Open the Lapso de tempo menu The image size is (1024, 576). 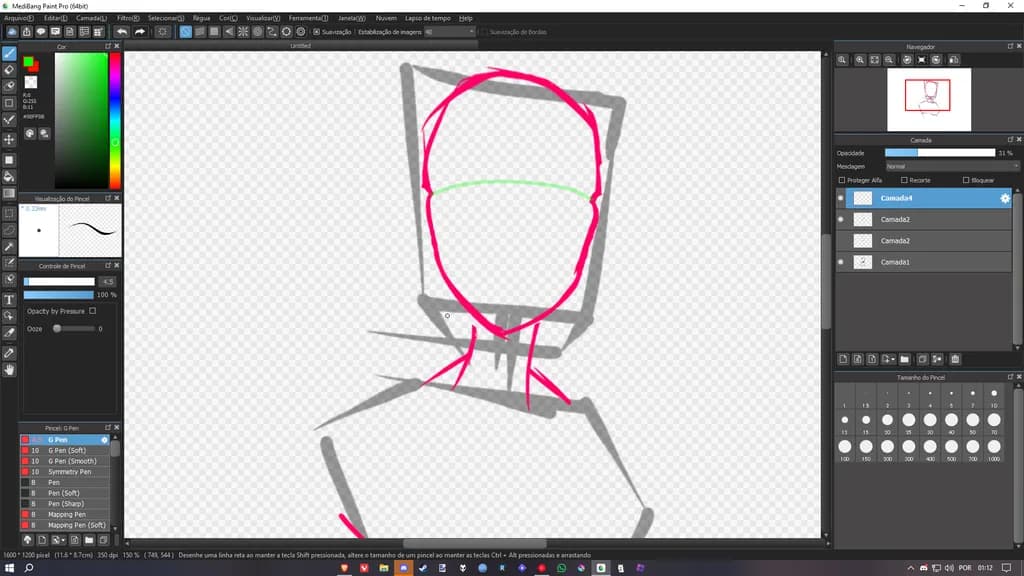428,18
